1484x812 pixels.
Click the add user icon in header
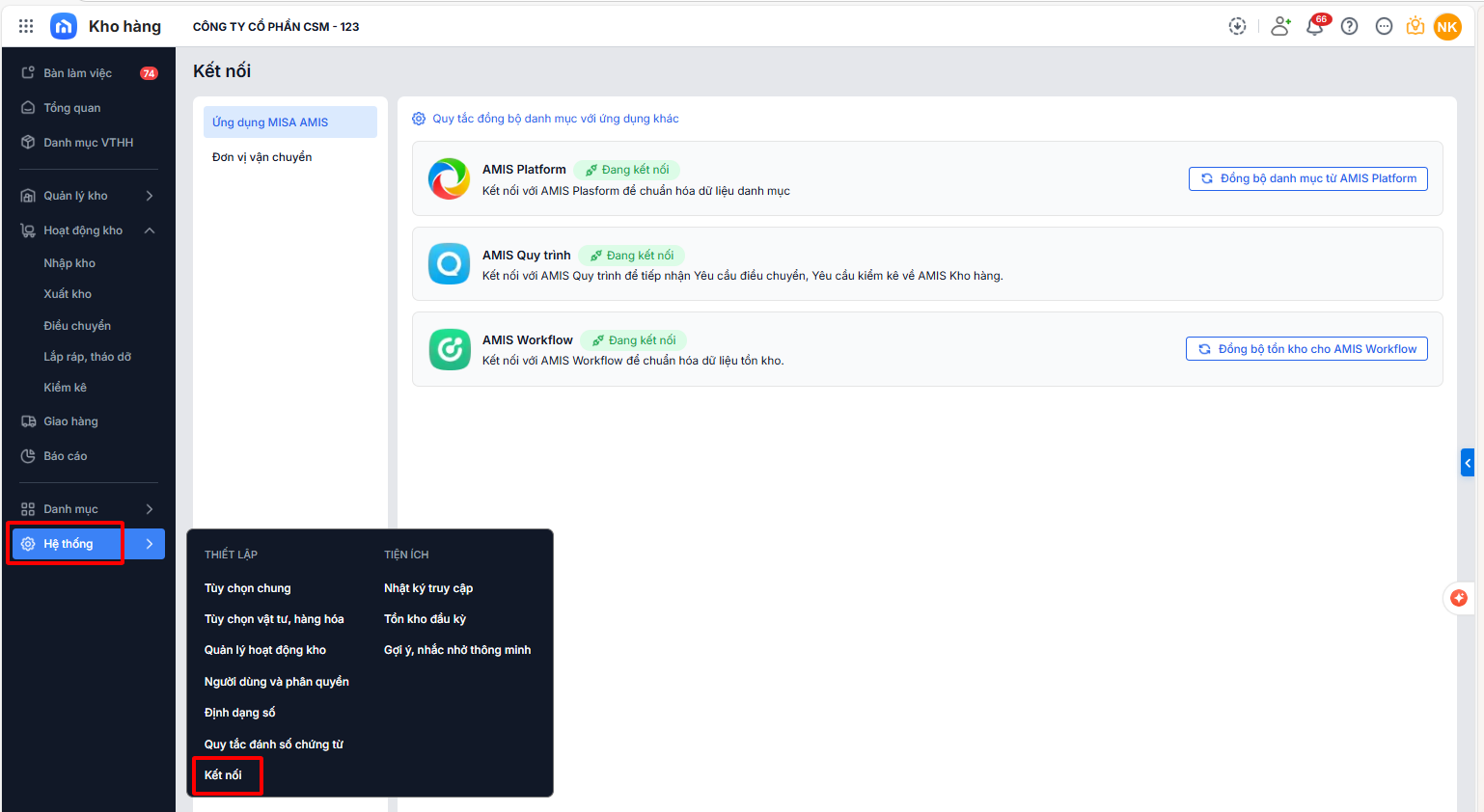(1280, 26)
